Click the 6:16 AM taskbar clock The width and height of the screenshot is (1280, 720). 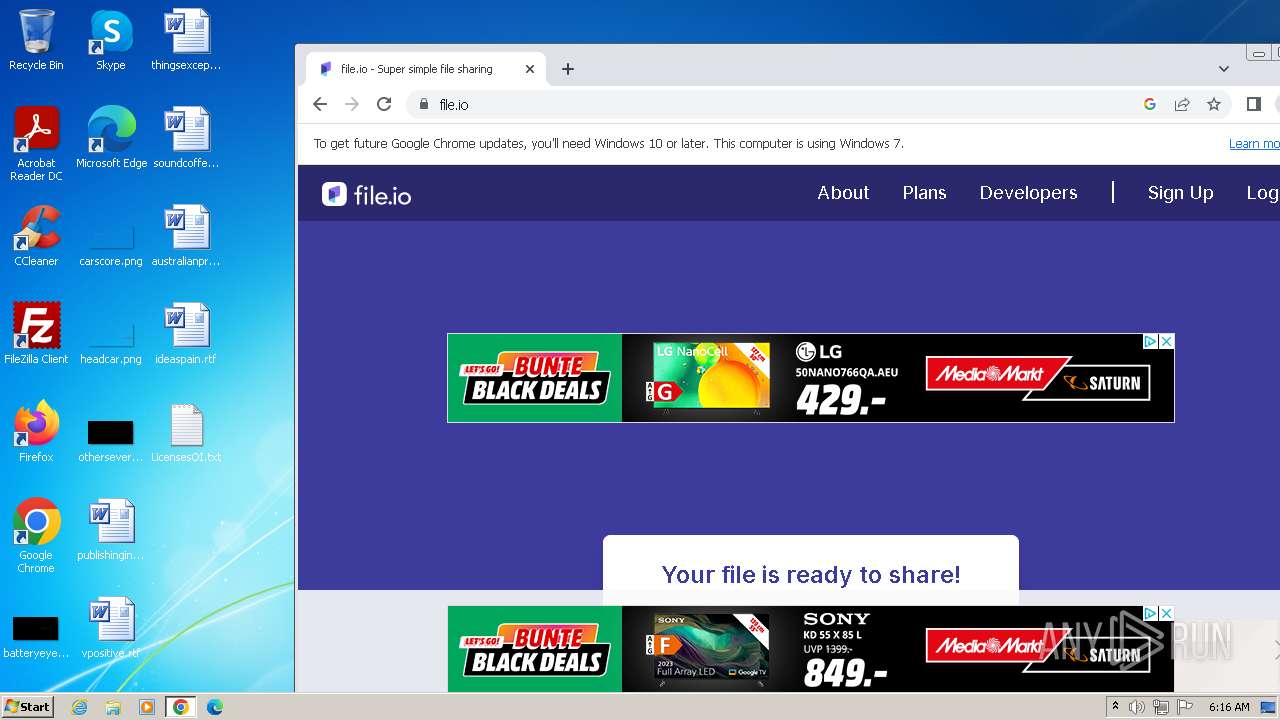click(1228, 707)
